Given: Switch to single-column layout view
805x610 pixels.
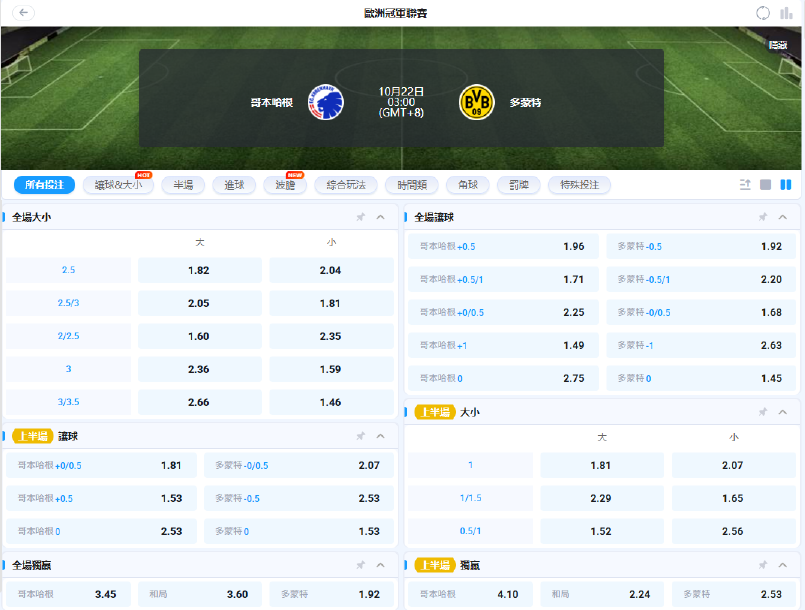Looking at the screenshot, I should pos(765,185).
